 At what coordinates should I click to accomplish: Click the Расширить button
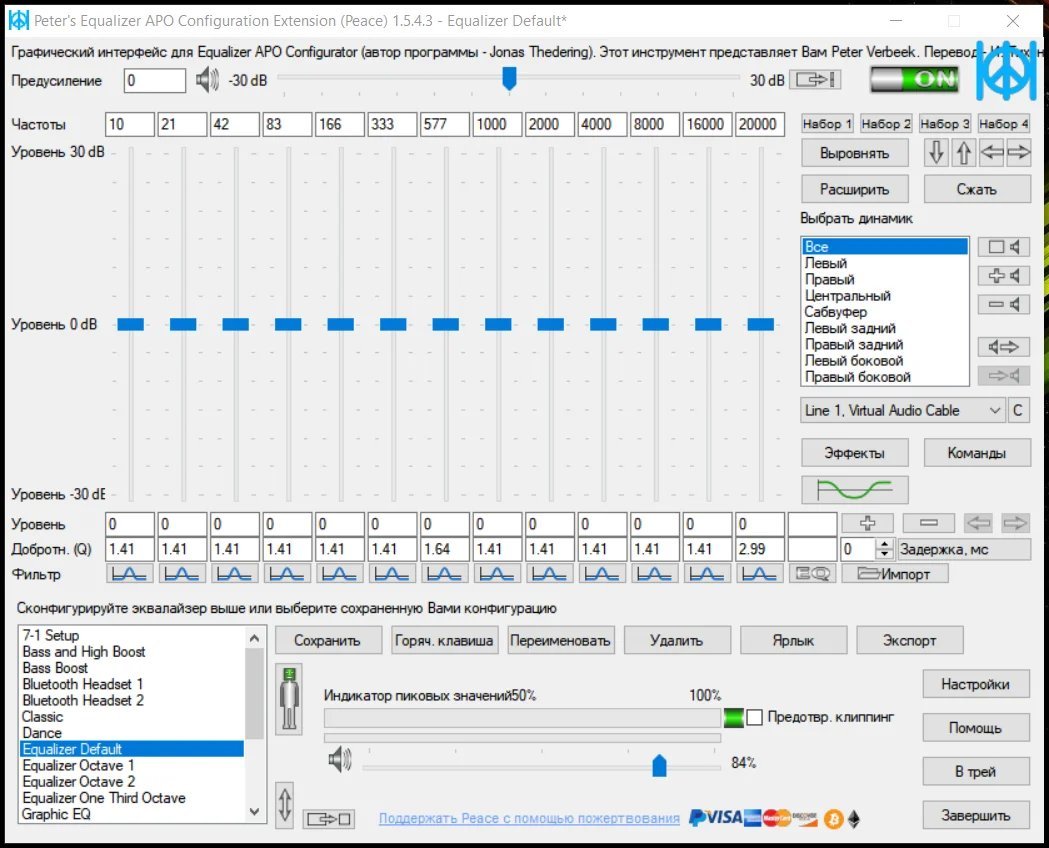(854, 189)
